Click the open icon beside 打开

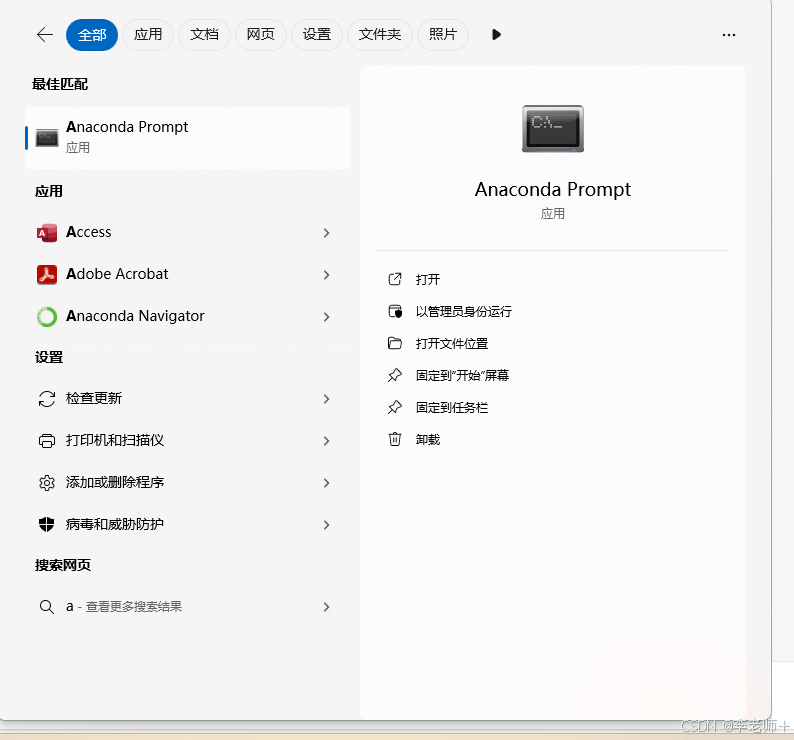pyautogui.click(x=395, y=279)
